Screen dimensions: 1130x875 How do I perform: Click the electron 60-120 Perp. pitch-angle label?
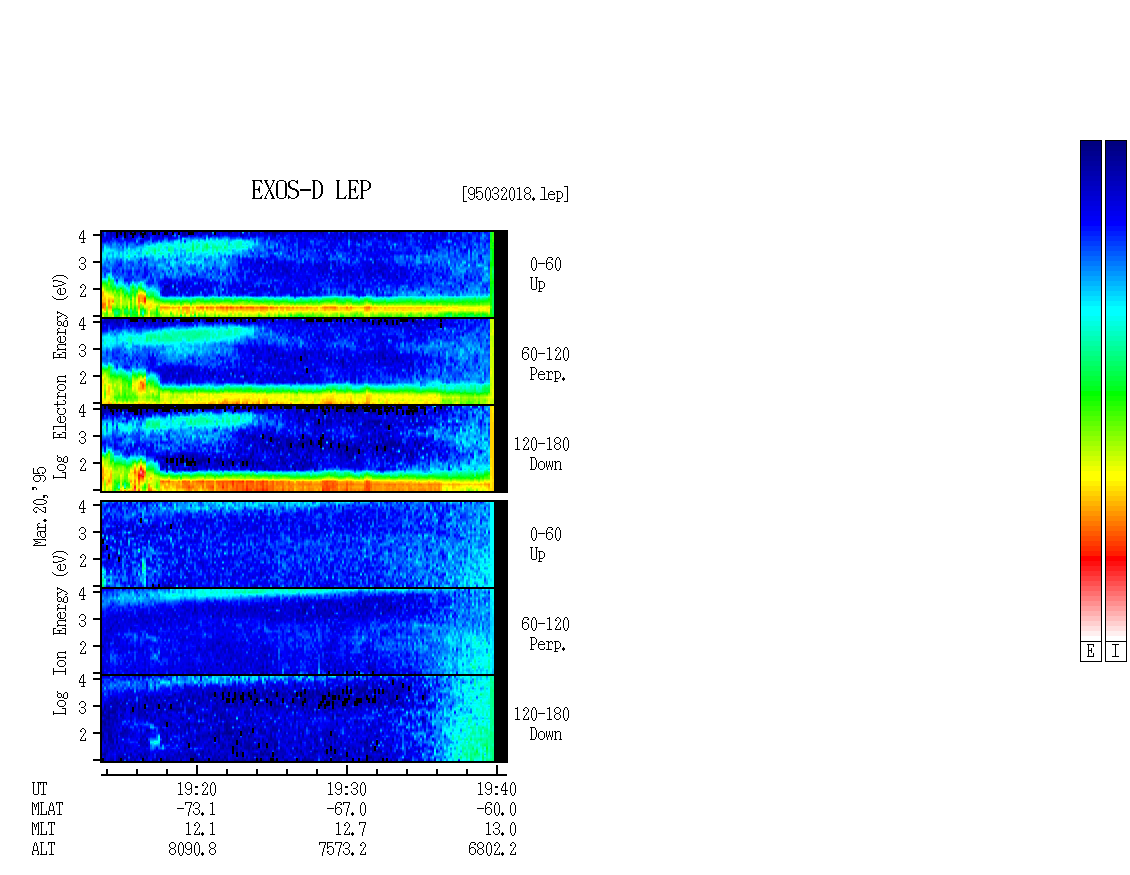click(546, 364)
